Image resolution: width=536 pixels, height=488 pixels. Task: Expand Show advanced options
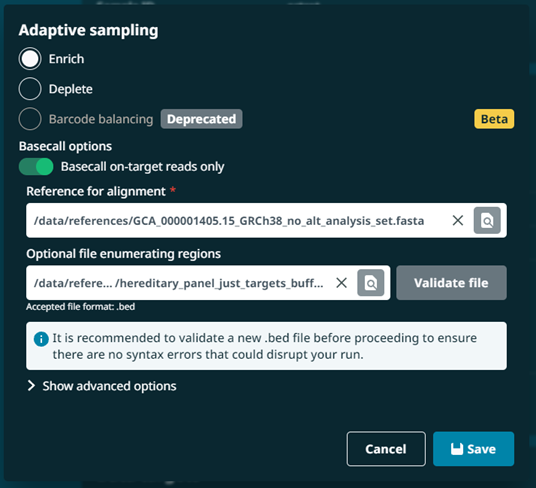pos(102,386)
